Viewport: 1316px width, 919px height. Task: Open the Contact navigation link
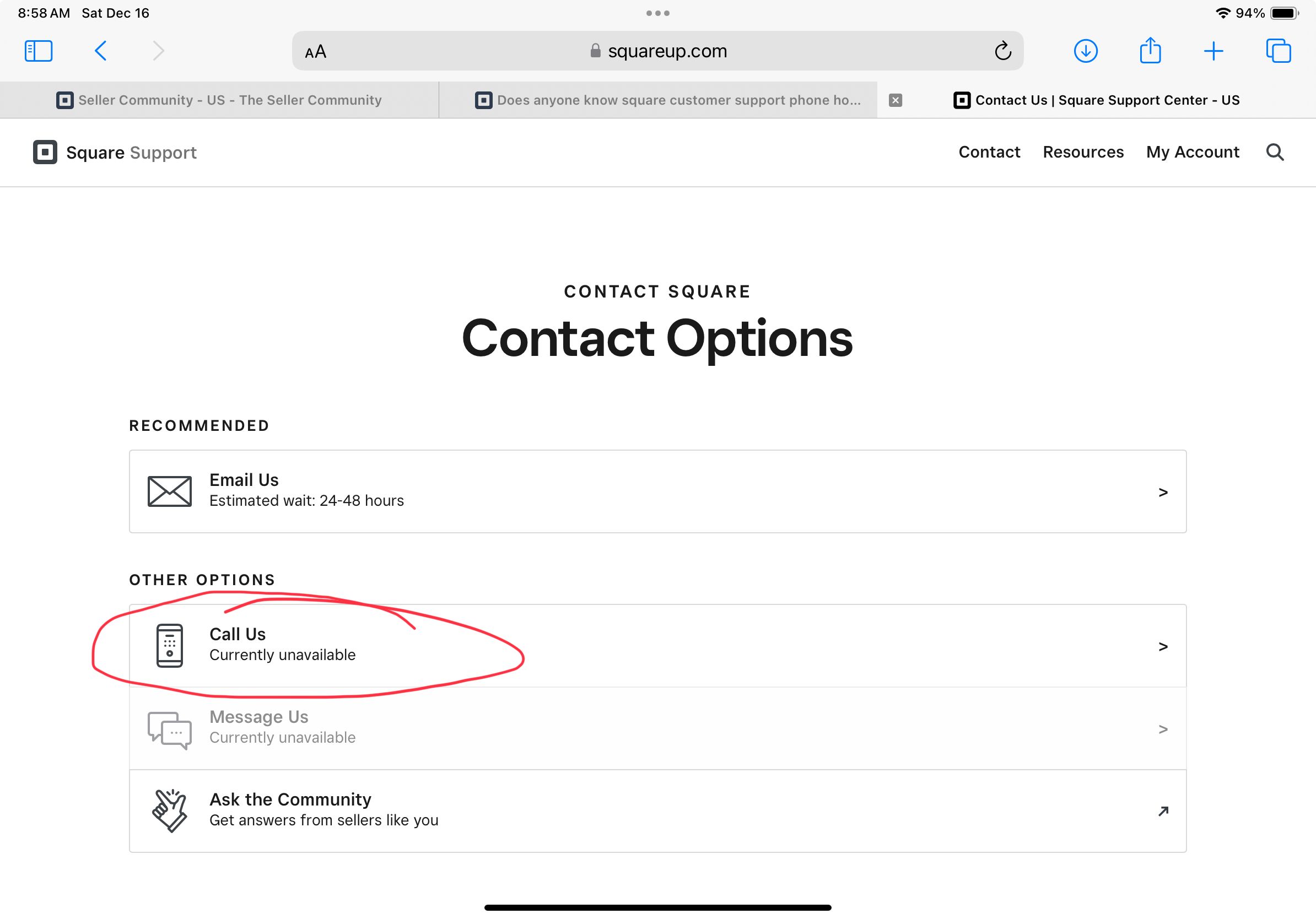989,153
